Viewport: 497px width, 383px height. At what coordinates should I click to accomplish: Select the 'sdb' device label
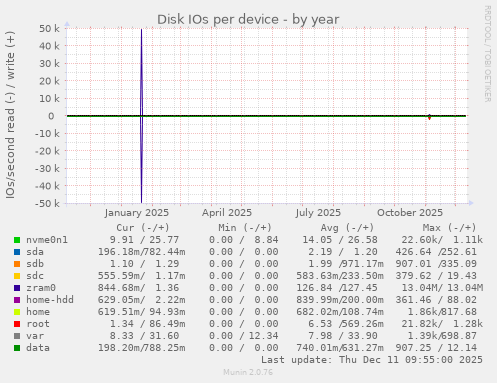click(35, 264)
